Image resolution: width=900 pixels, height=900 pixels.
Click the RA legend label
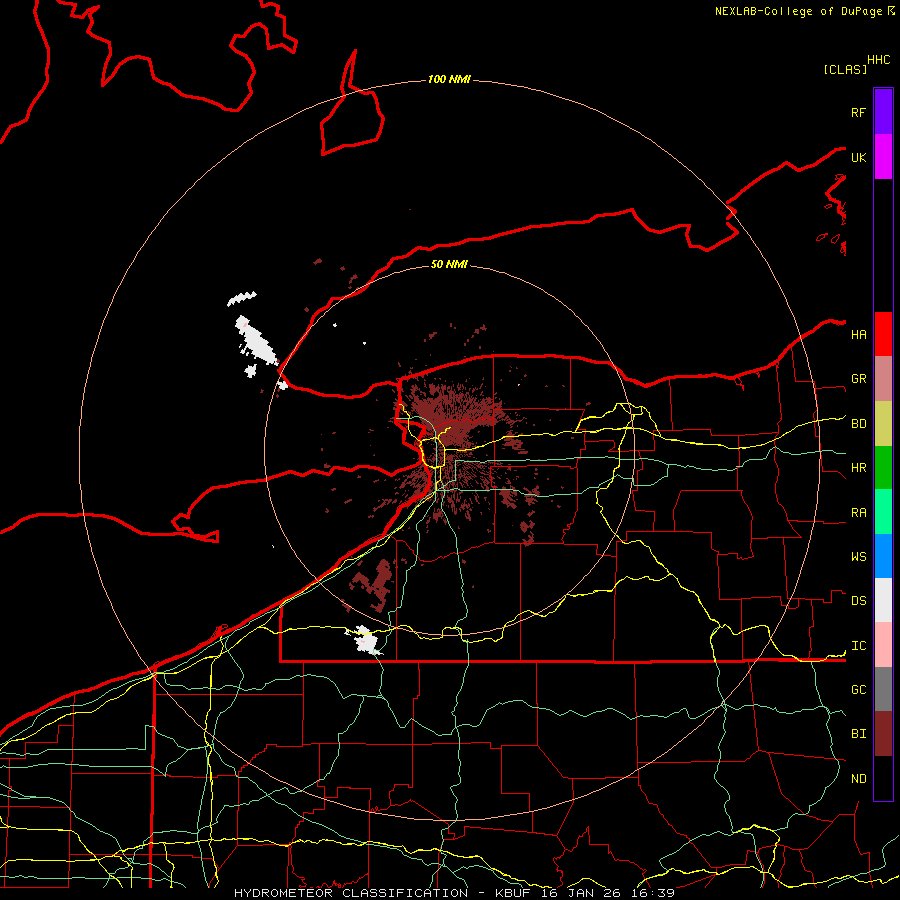click(x=858, y=513)
